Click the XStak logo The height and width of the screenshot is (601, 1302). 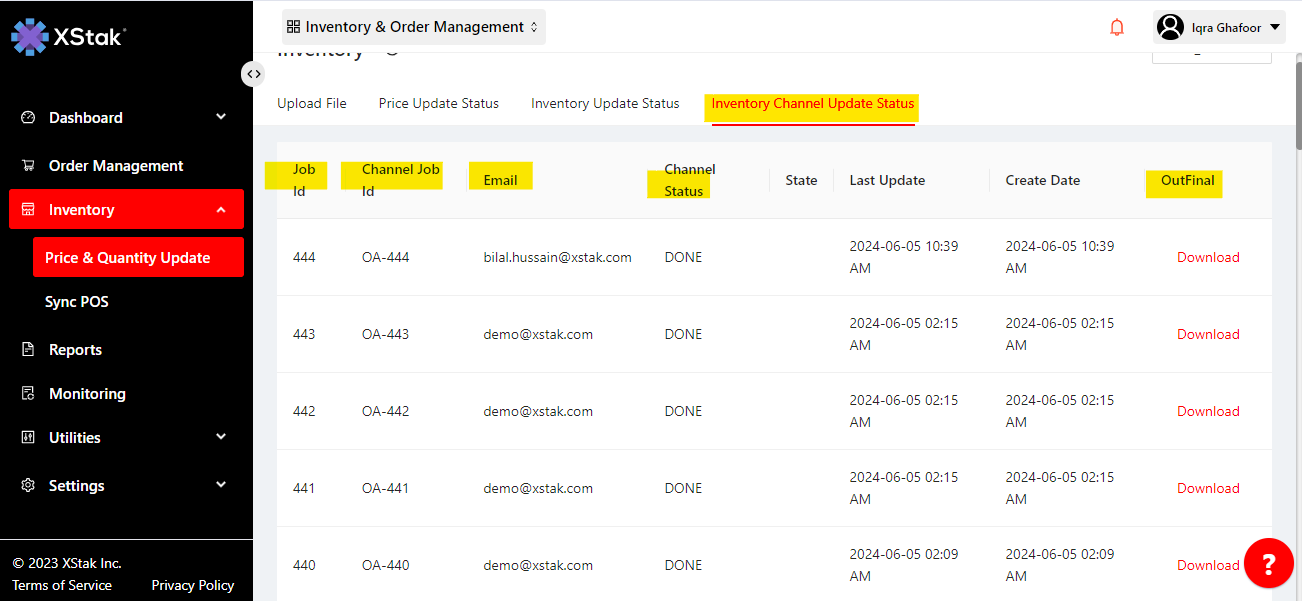click(68, 37)
